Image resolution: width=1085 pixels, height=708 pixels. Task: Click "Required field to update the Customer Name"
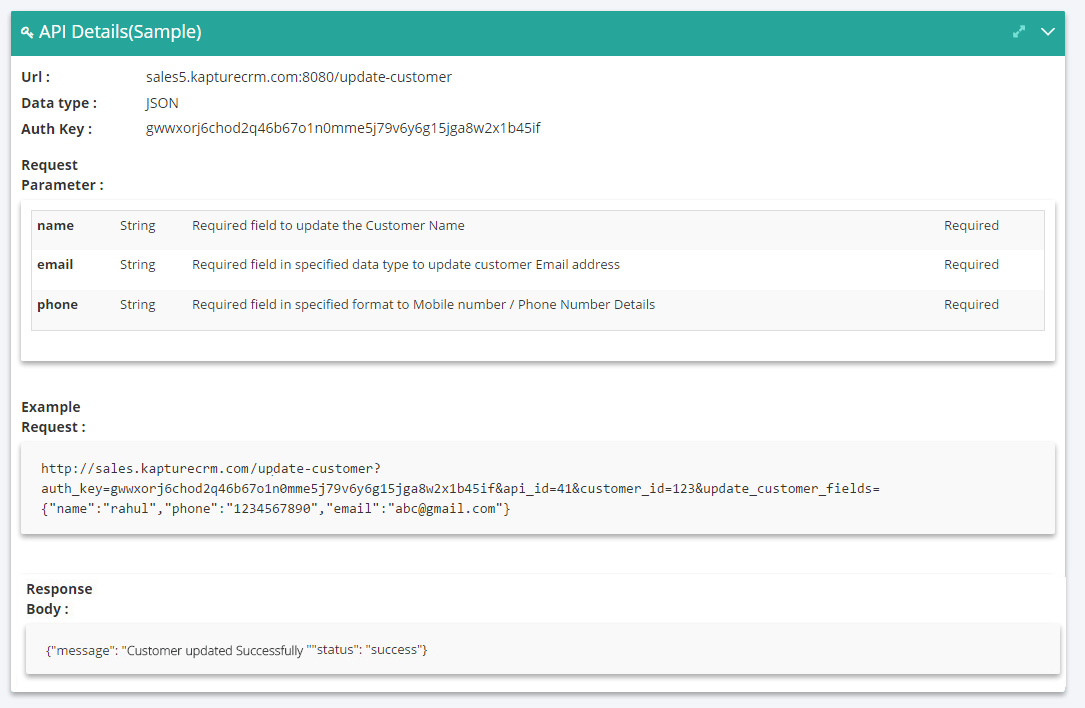coord(328,226)
